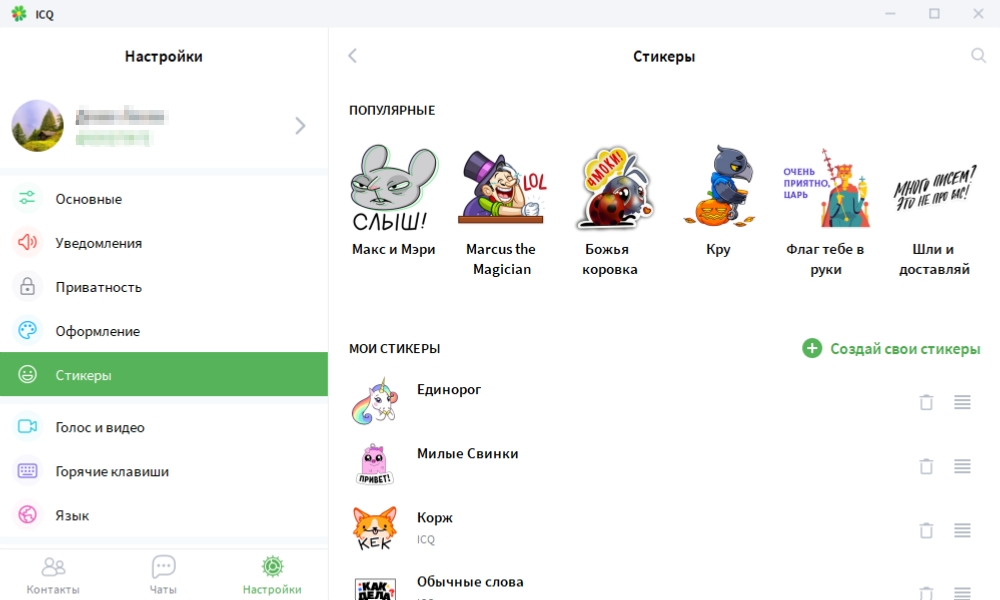Open the Милые Свинки pack row
1000x600 pixels.
[665, 466]
